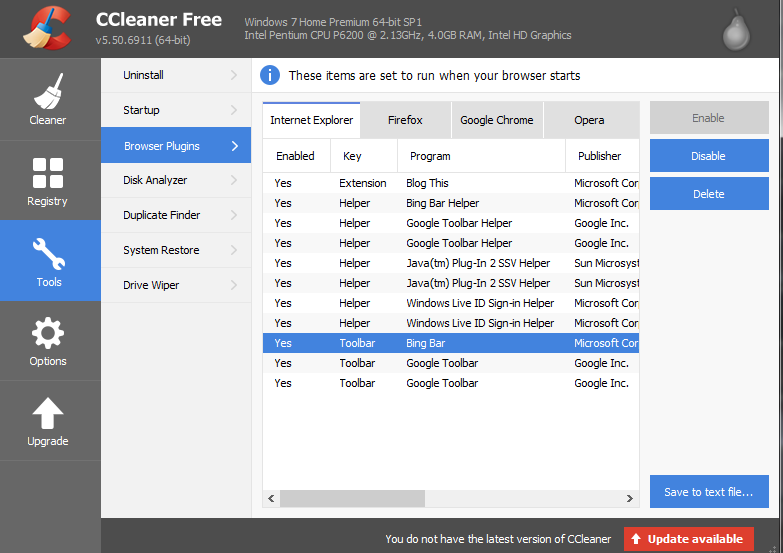Open the Disk Analyzer tool
The image size is (783, 553).
point(176,180)
